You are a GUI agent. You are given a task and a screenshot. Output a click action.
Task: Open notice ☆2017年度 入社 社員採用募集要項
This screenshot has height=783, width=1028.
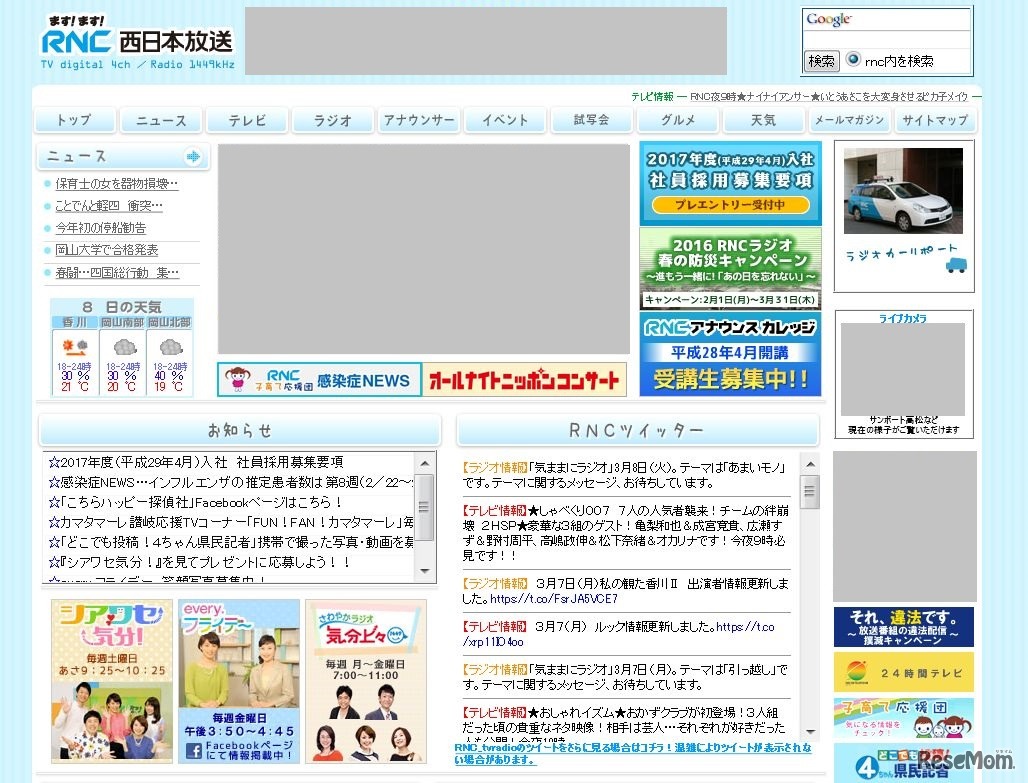click(x=196, y=462)
